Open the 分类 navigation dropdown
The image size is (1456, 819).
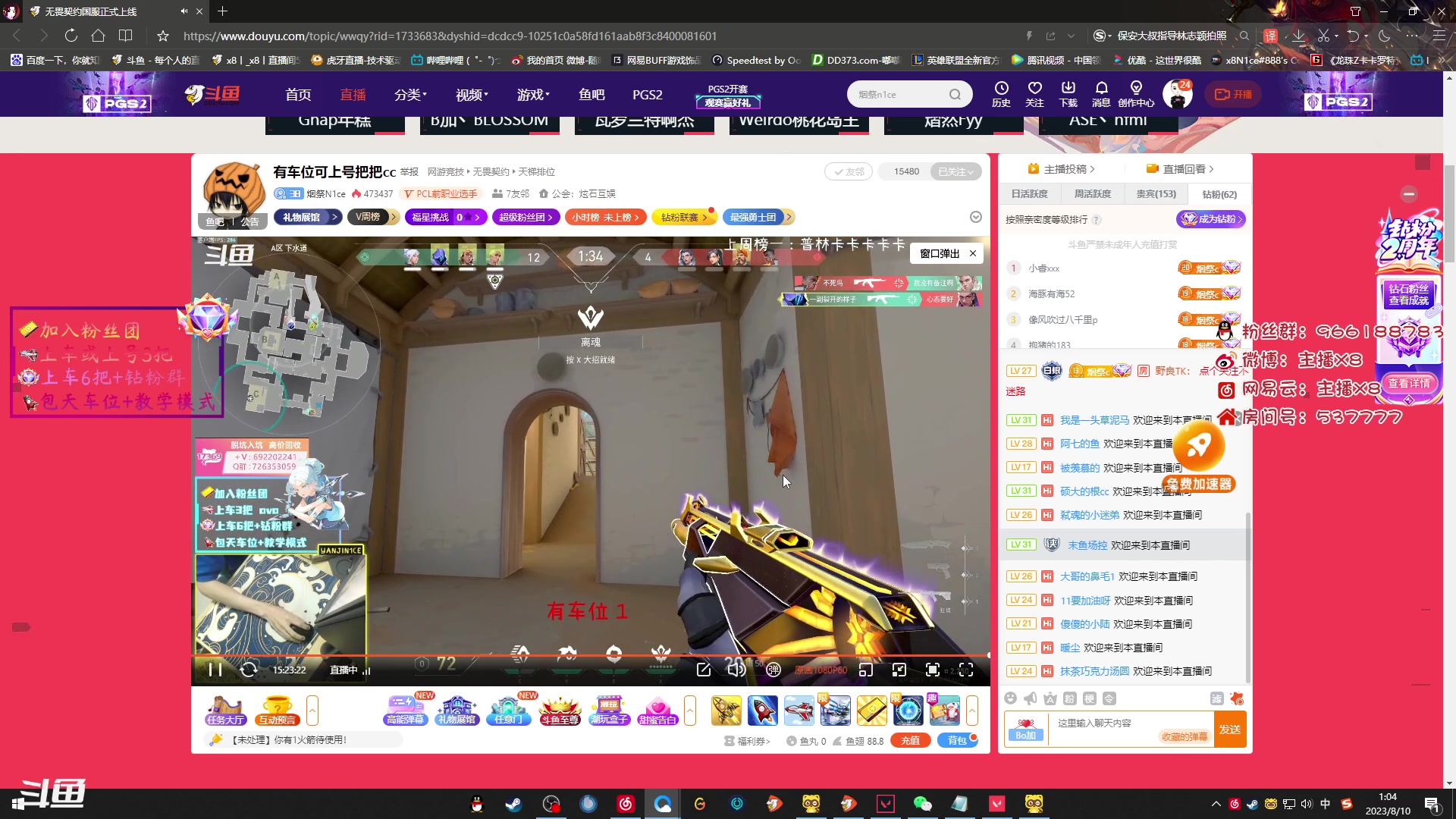tap(410, 95)
